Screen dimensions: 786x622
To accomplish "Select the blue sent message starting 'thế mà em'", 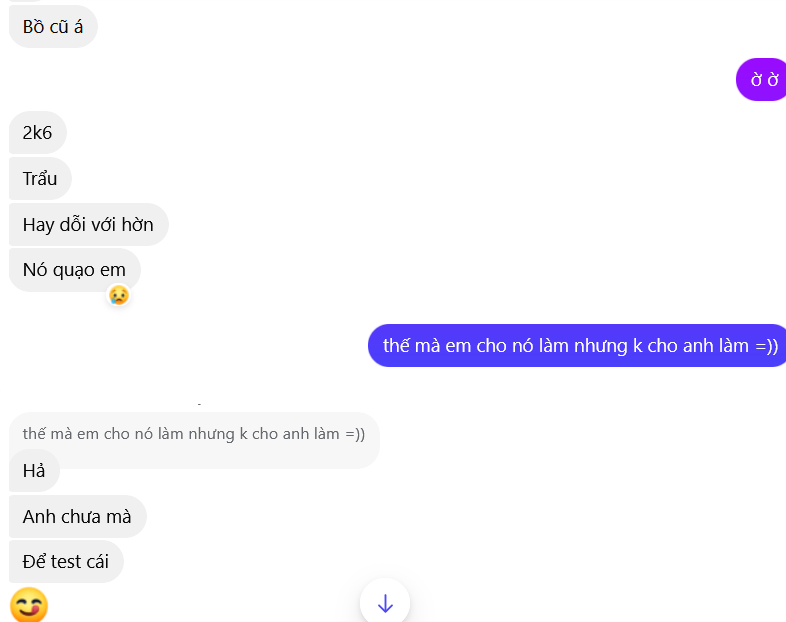I will (578, 346).
